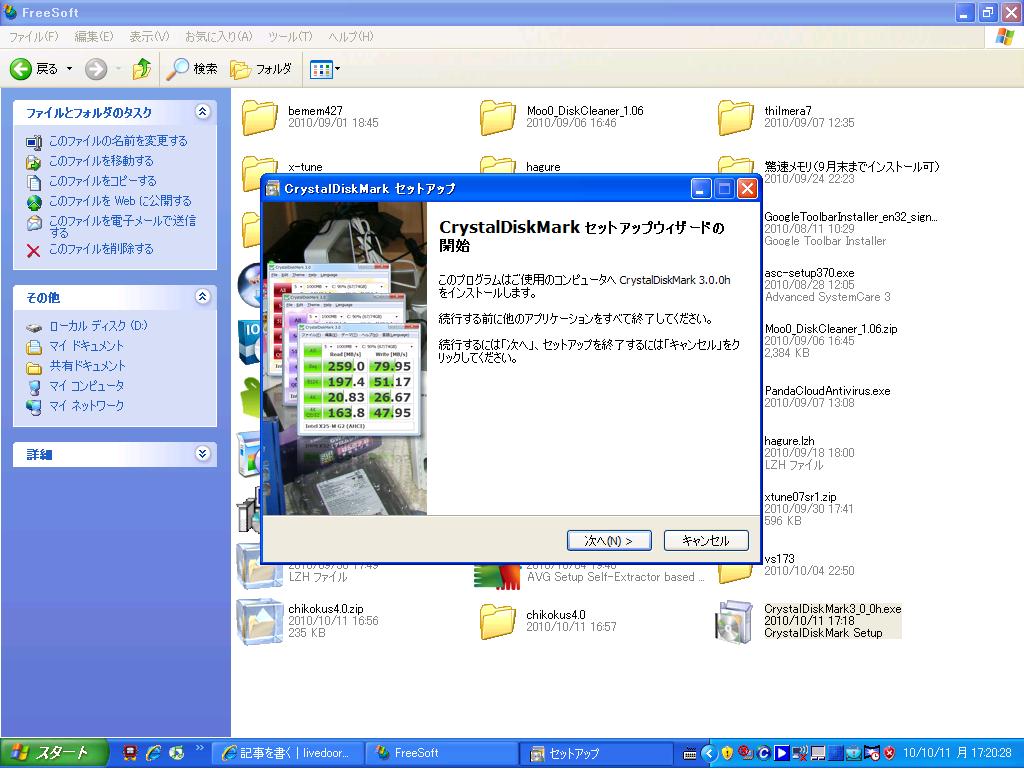Select asc-setup370.exe file
Image resolution: width=1024 pixels, height=771 pixels.
pos(809,273)
